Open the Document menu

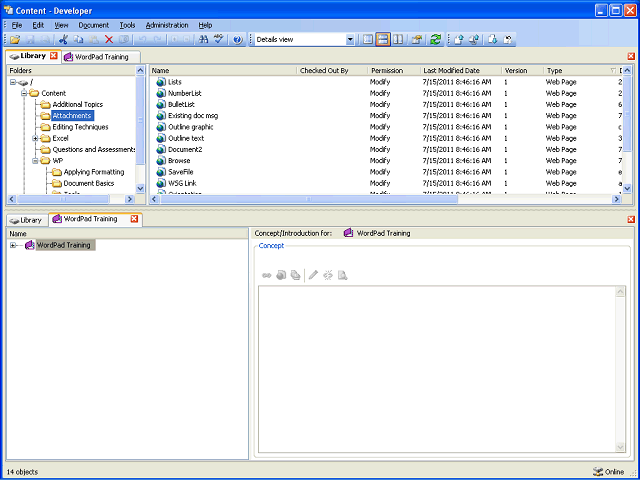coord(94,25)
